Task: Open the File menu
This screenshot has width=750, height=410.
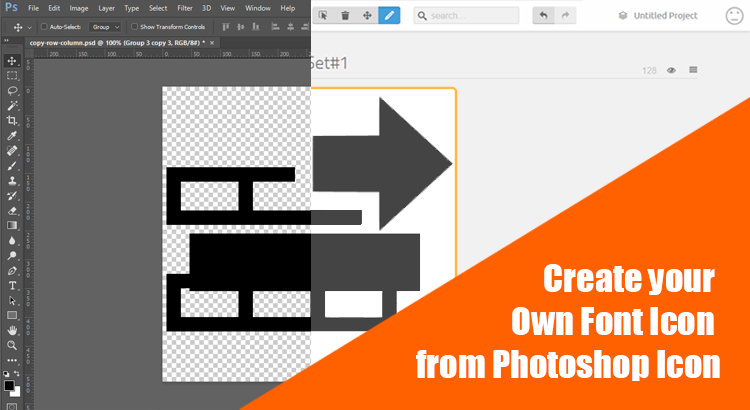Action: pos(33,8)
